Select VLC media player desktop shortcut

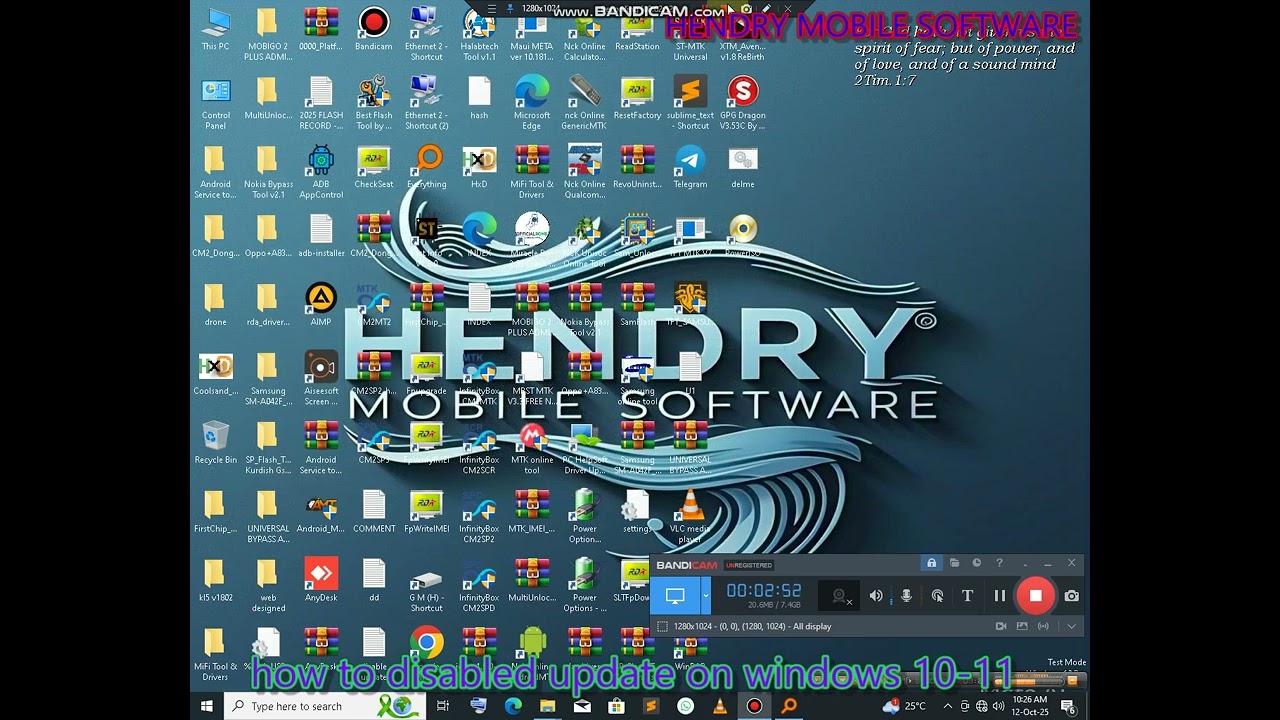pos(690,517)
